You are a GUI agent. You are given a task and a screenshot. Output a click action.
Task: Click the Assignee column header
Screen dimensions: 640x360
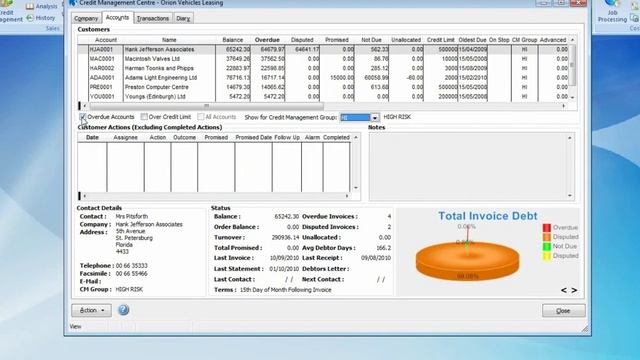(125, 138)
